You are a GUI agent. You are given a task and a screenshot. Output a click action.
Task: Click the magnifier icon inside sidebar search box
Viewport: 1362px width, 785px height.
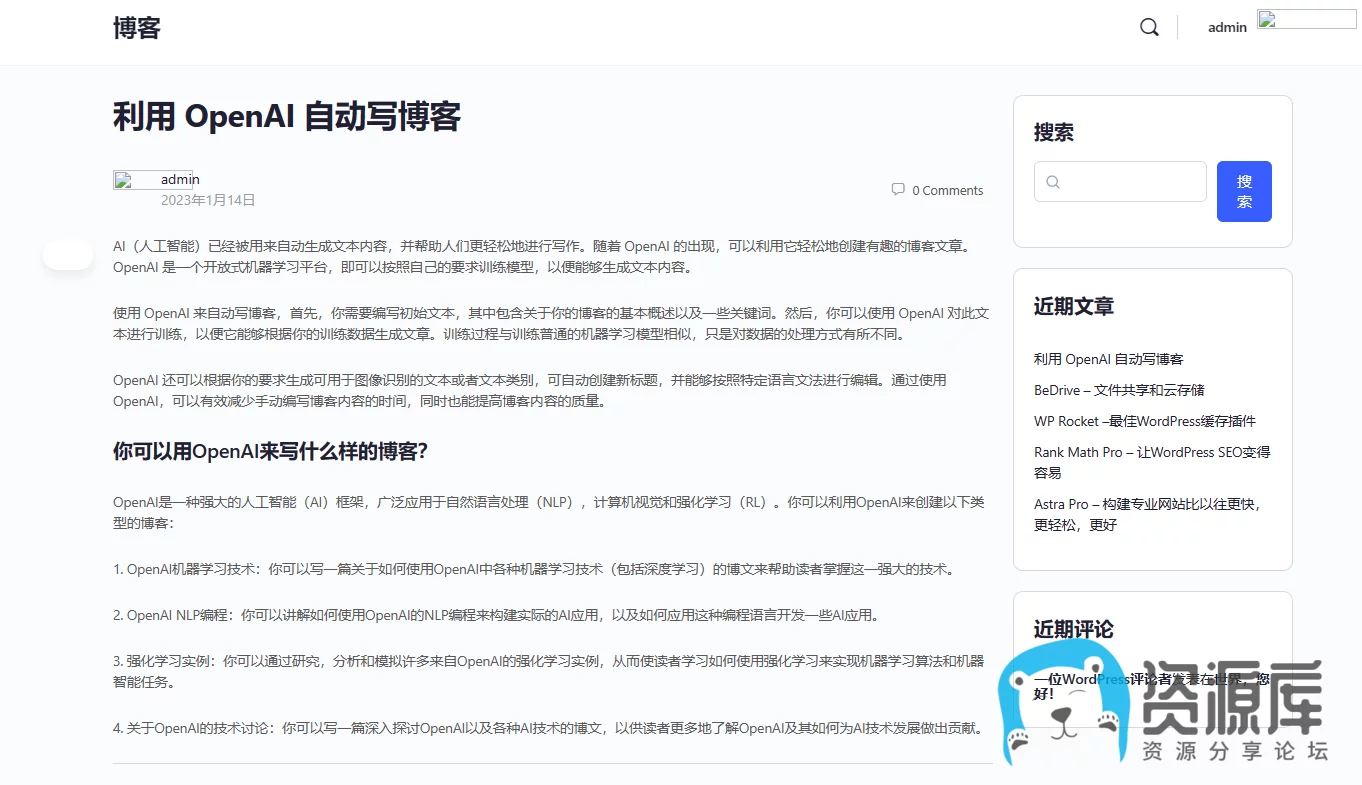pos(1053,182)
